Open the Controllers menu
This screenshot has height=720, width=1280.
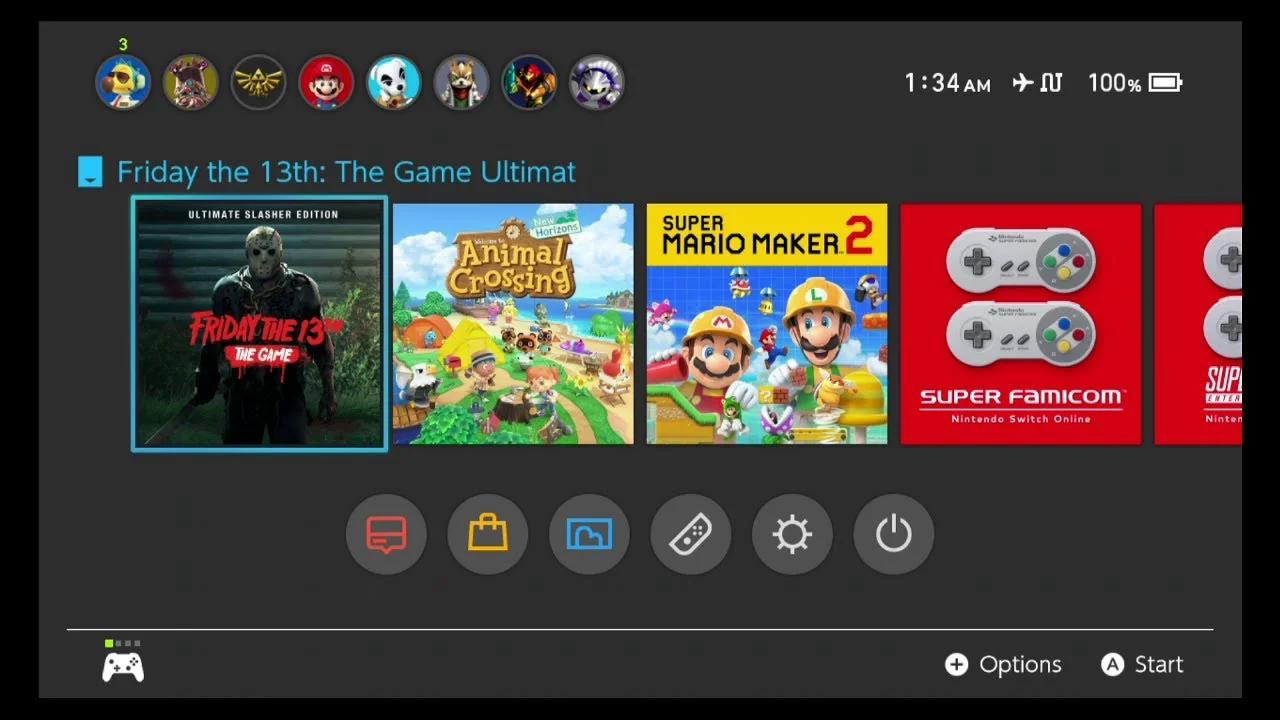pos(690,534)
